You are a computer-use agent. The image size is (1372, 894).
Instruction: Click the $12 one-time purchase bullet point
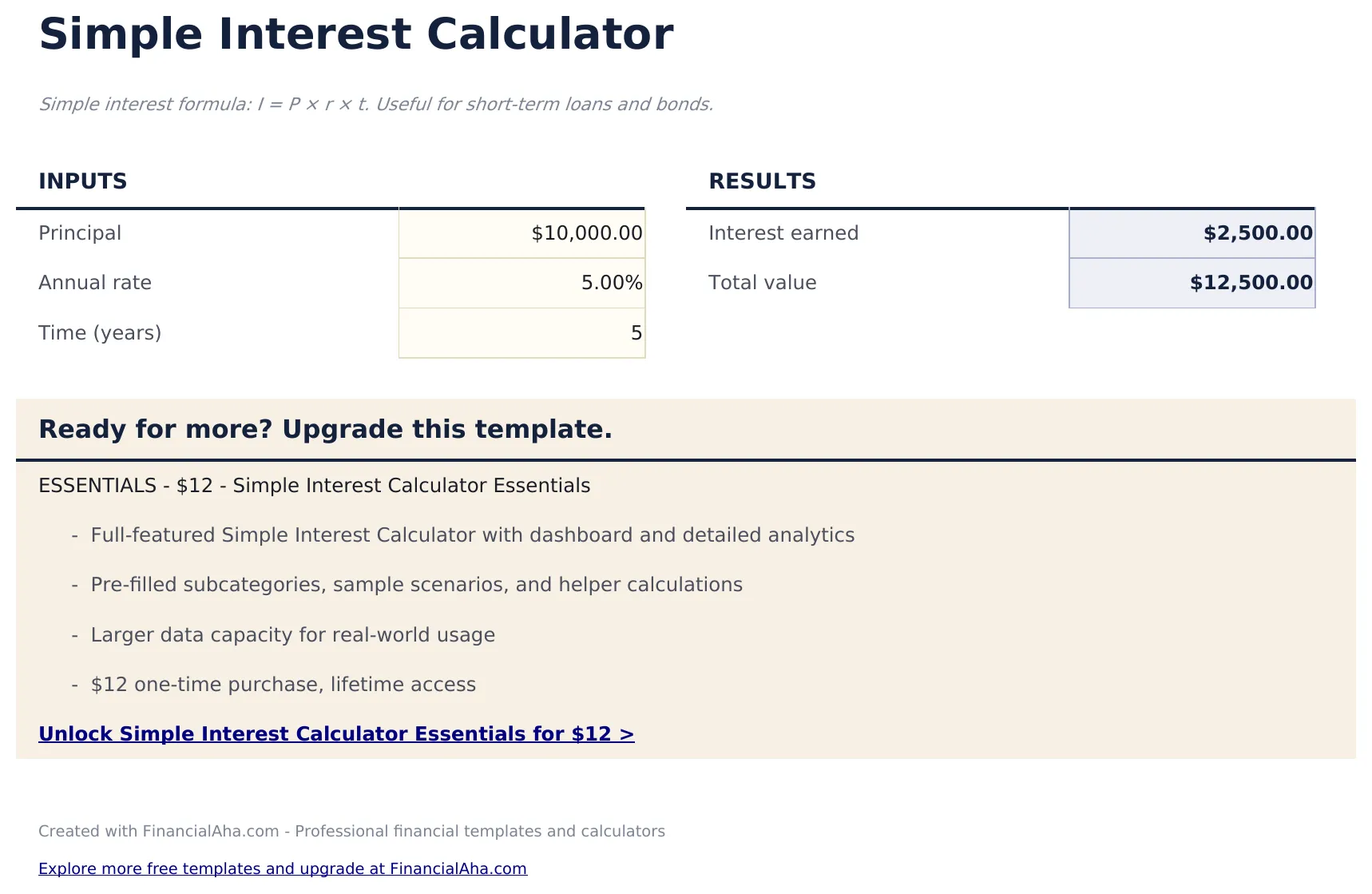283,685
